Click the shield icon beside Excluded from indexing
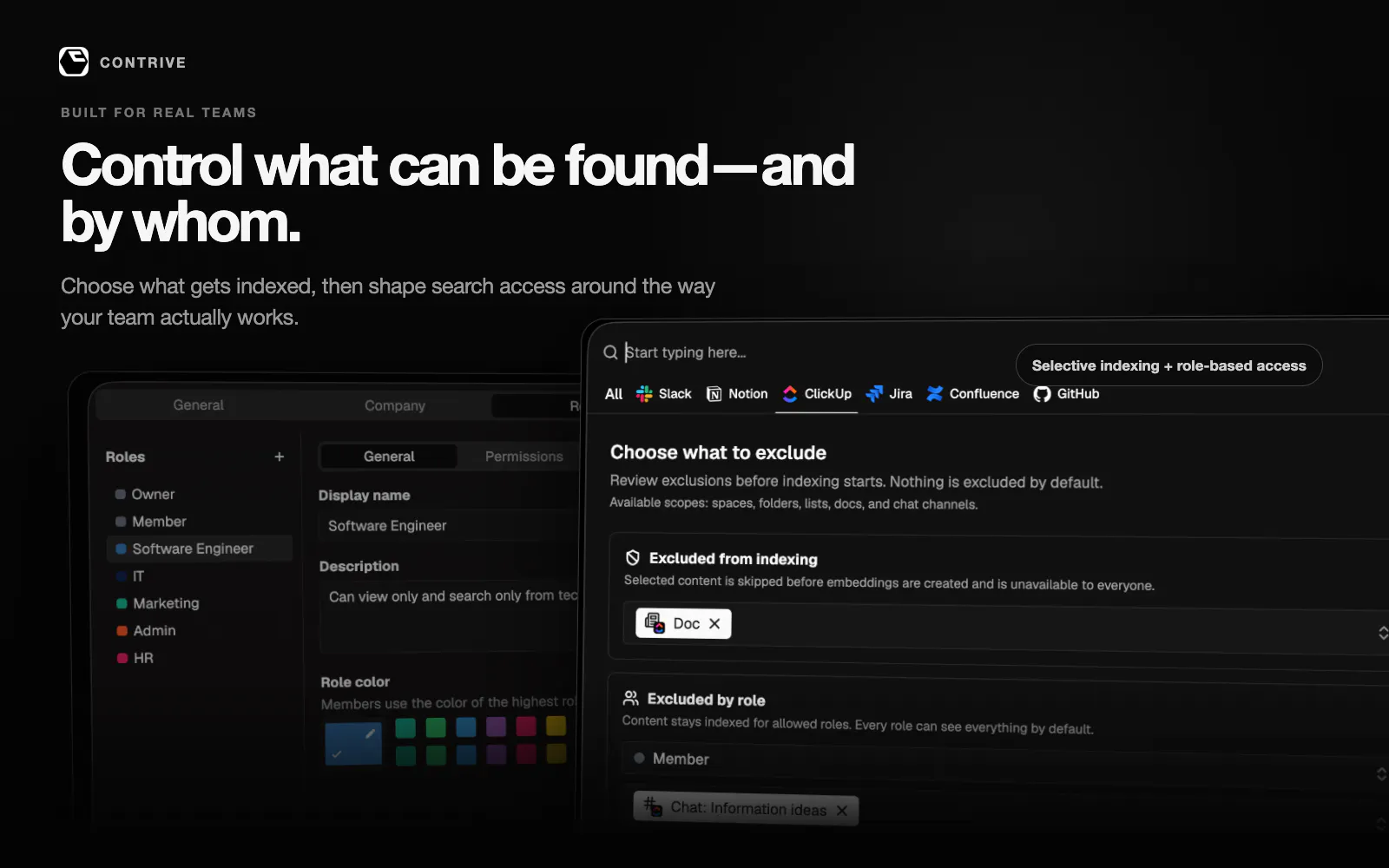This screenshot has height=868, width=1389. click(x=633, y=557)
